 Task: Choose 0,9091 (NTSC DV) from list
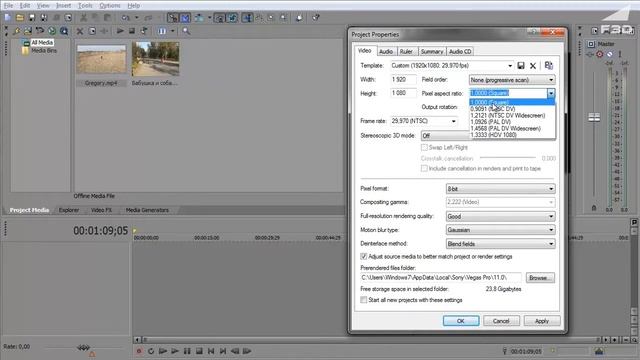[x=512, y=109]
